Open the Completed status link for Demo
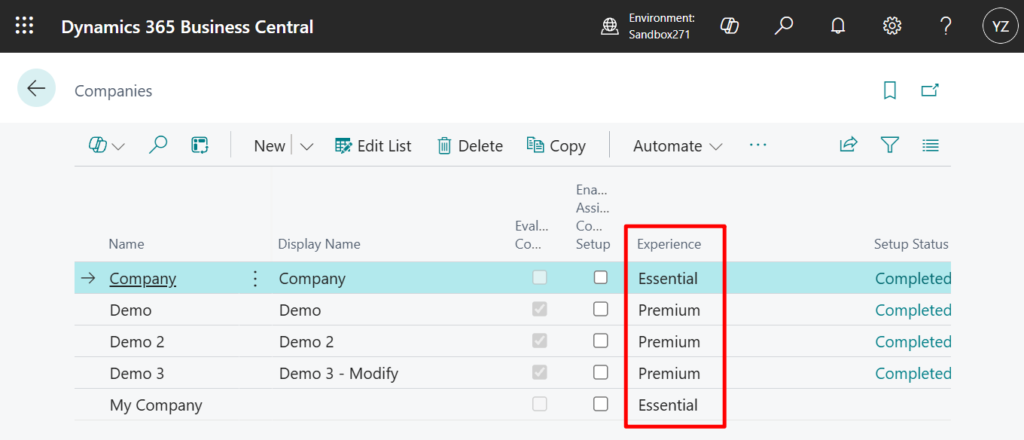The width and height of the screenshot is (1024, 440). tap(912, 310)
